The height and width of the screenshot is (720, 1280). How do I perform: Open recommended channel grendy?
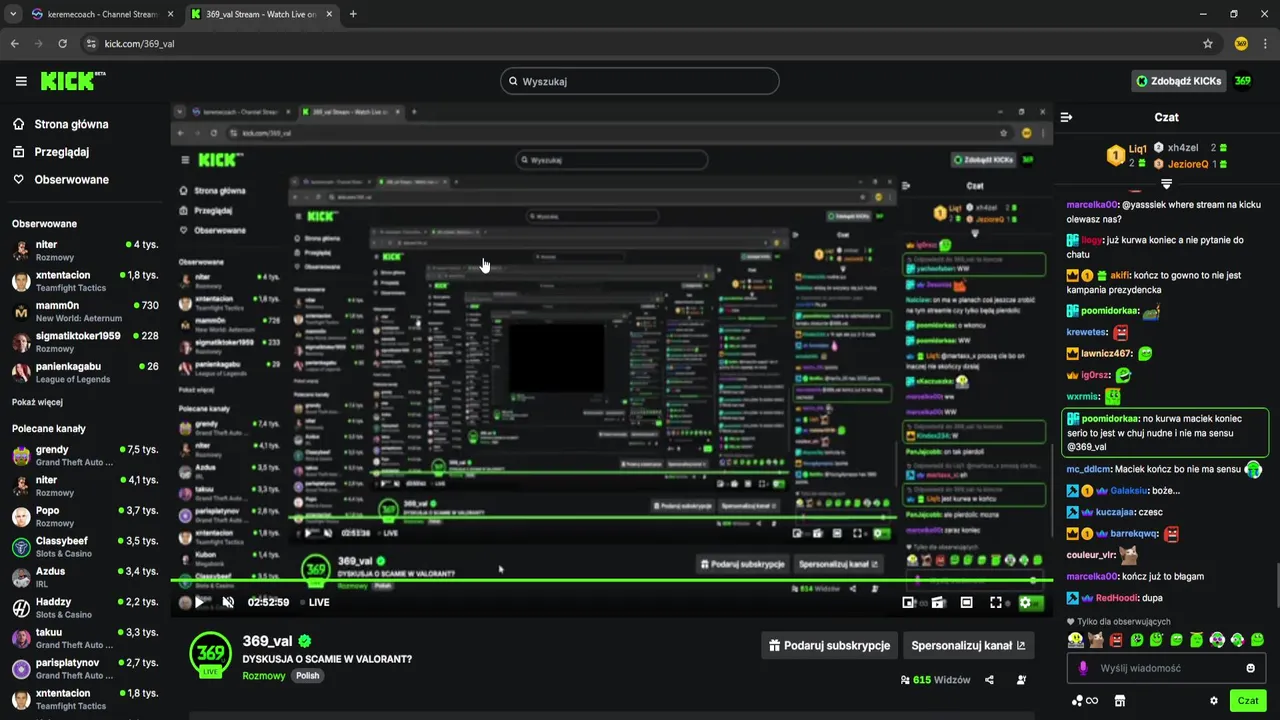[x=85, y=455]
